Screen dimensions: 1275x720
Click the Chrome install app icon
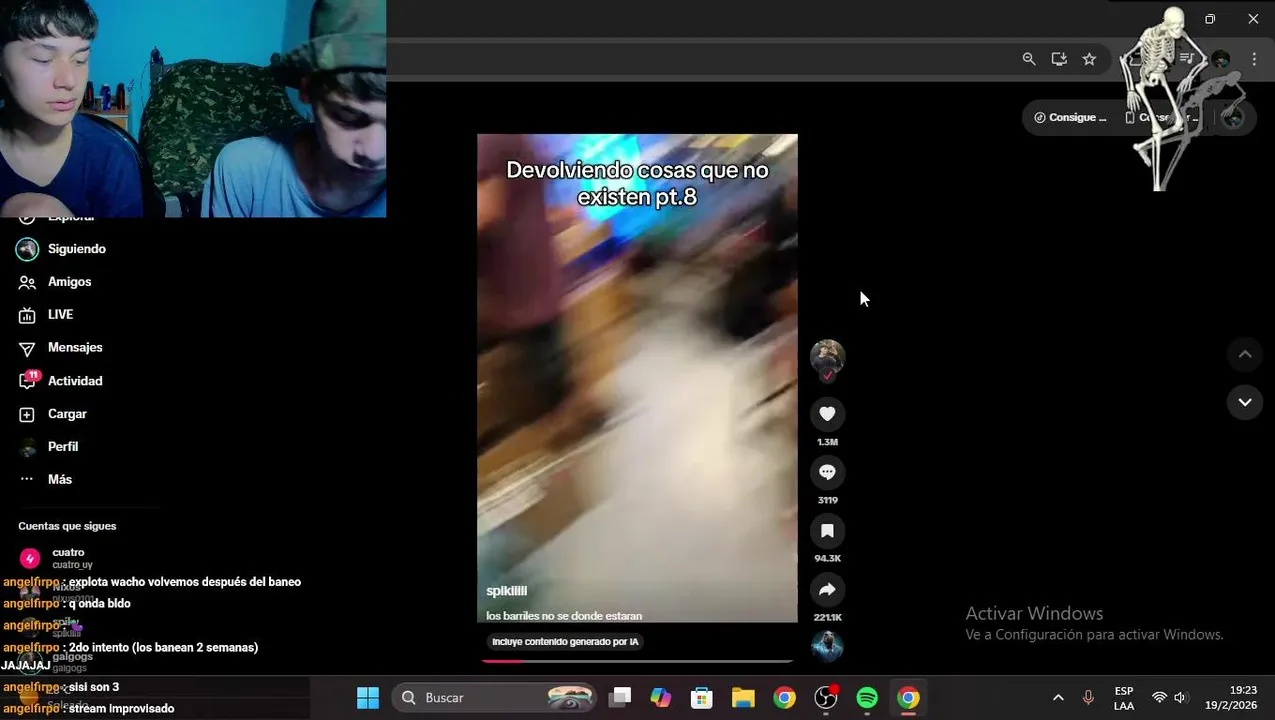(1059, 59)
